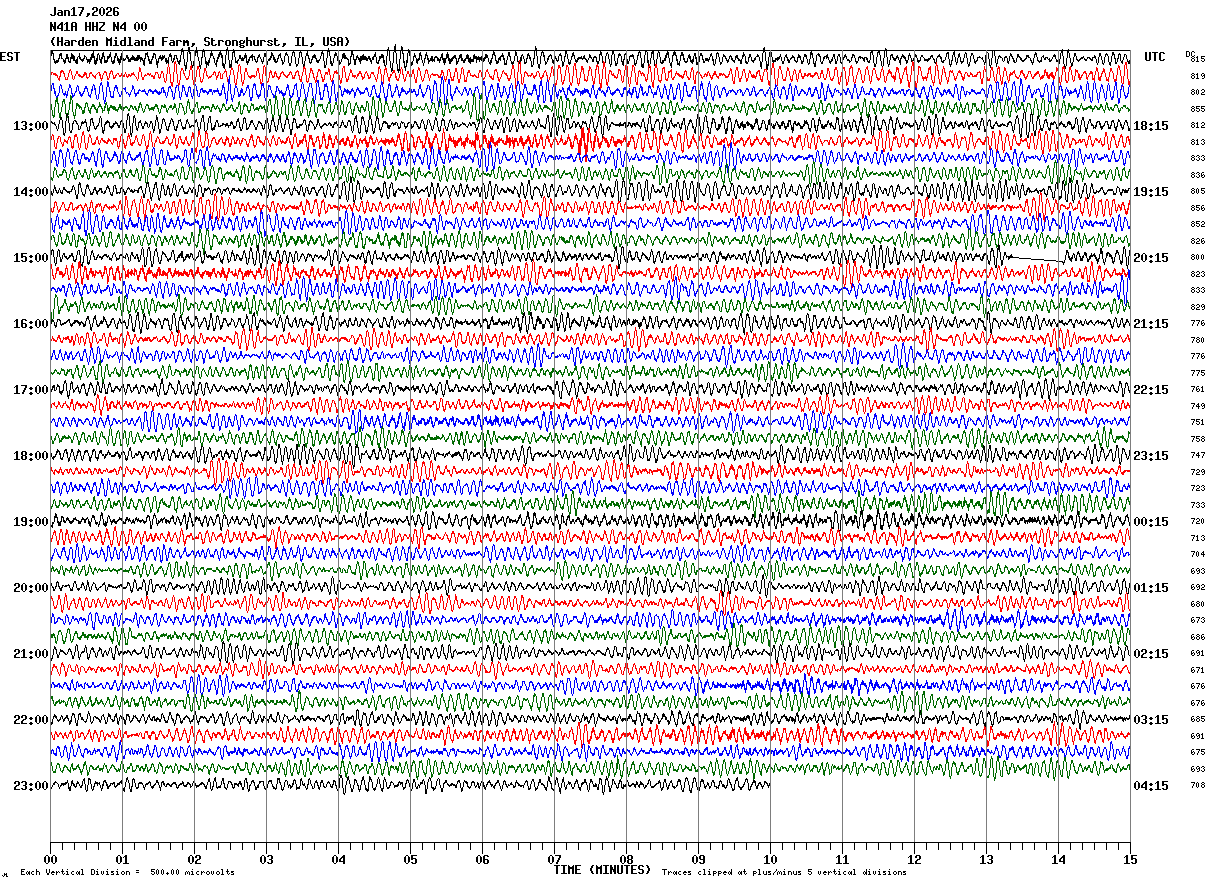The width and height of the screenshot is (1210, 886).
Task: Click the UTC column header
Action: point(1155,57)
